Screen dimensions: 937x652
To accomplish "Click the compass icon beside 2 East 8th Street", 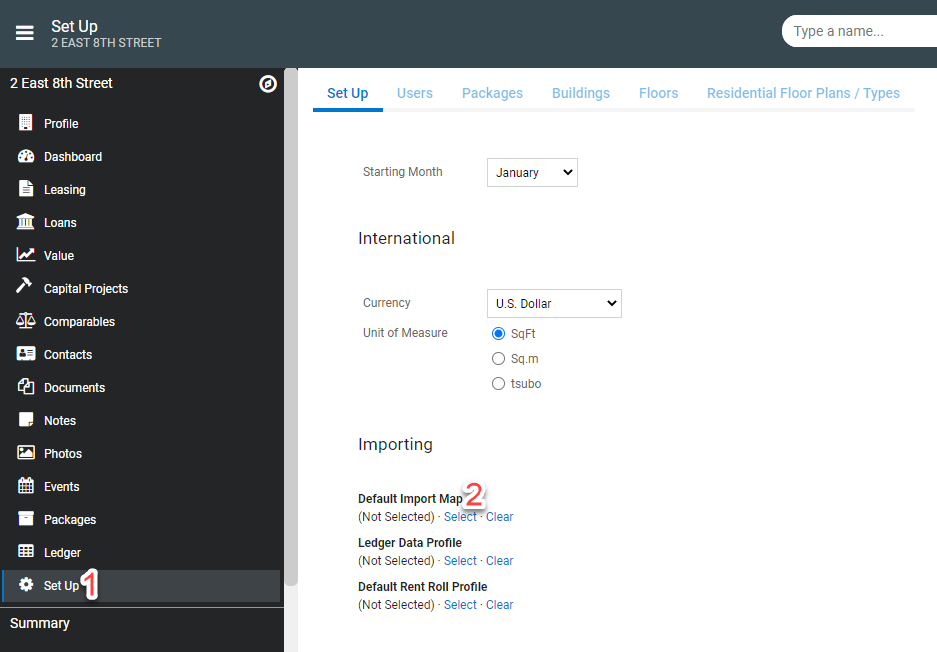I will 268,84.
